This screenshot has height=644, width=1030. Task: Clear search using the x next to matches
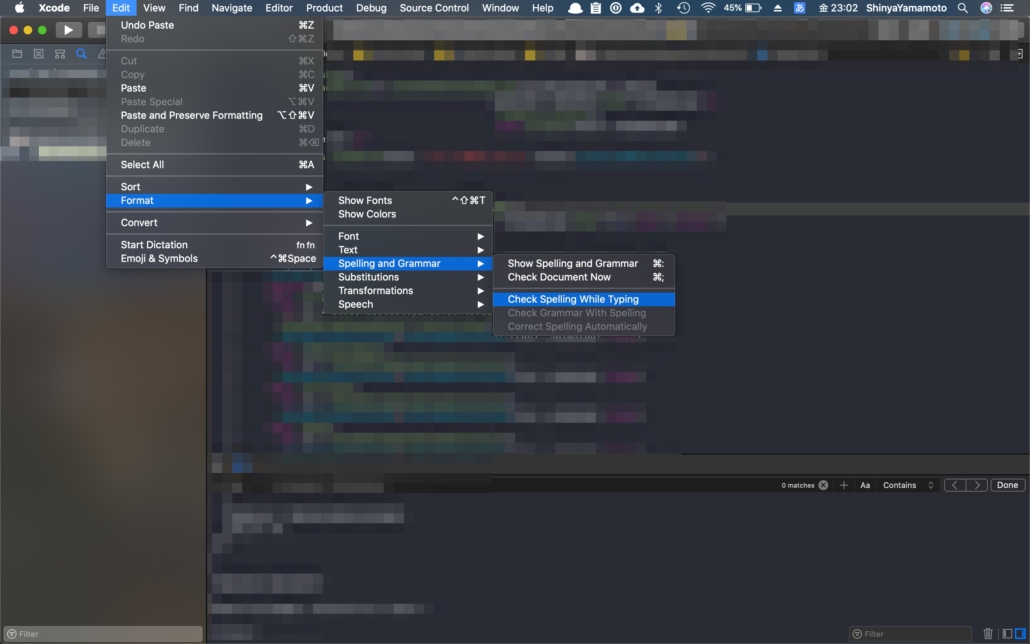coord(823,485)
